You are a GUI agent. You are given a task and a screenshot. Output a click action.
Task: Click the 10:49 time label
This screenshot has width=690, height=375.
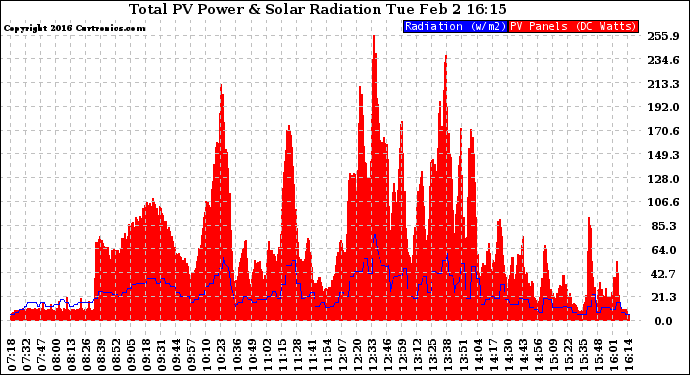pos(252,355)
